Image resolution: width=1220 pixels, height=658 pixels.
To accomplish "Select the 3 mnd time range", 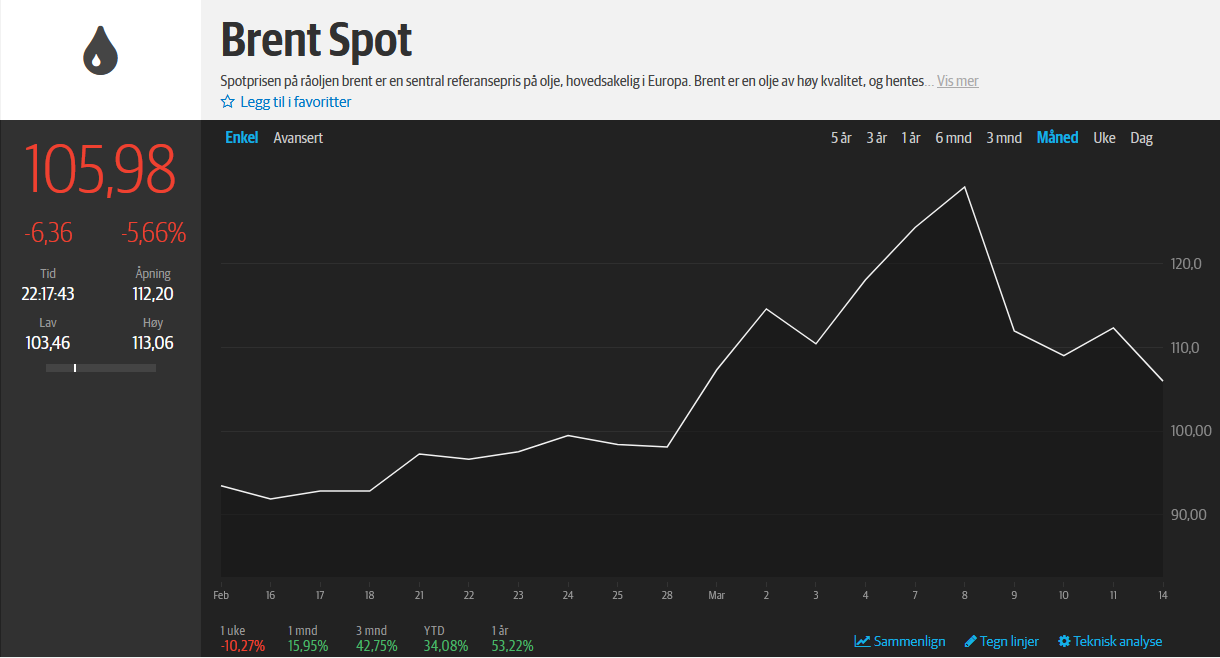I will [1004, 138].
